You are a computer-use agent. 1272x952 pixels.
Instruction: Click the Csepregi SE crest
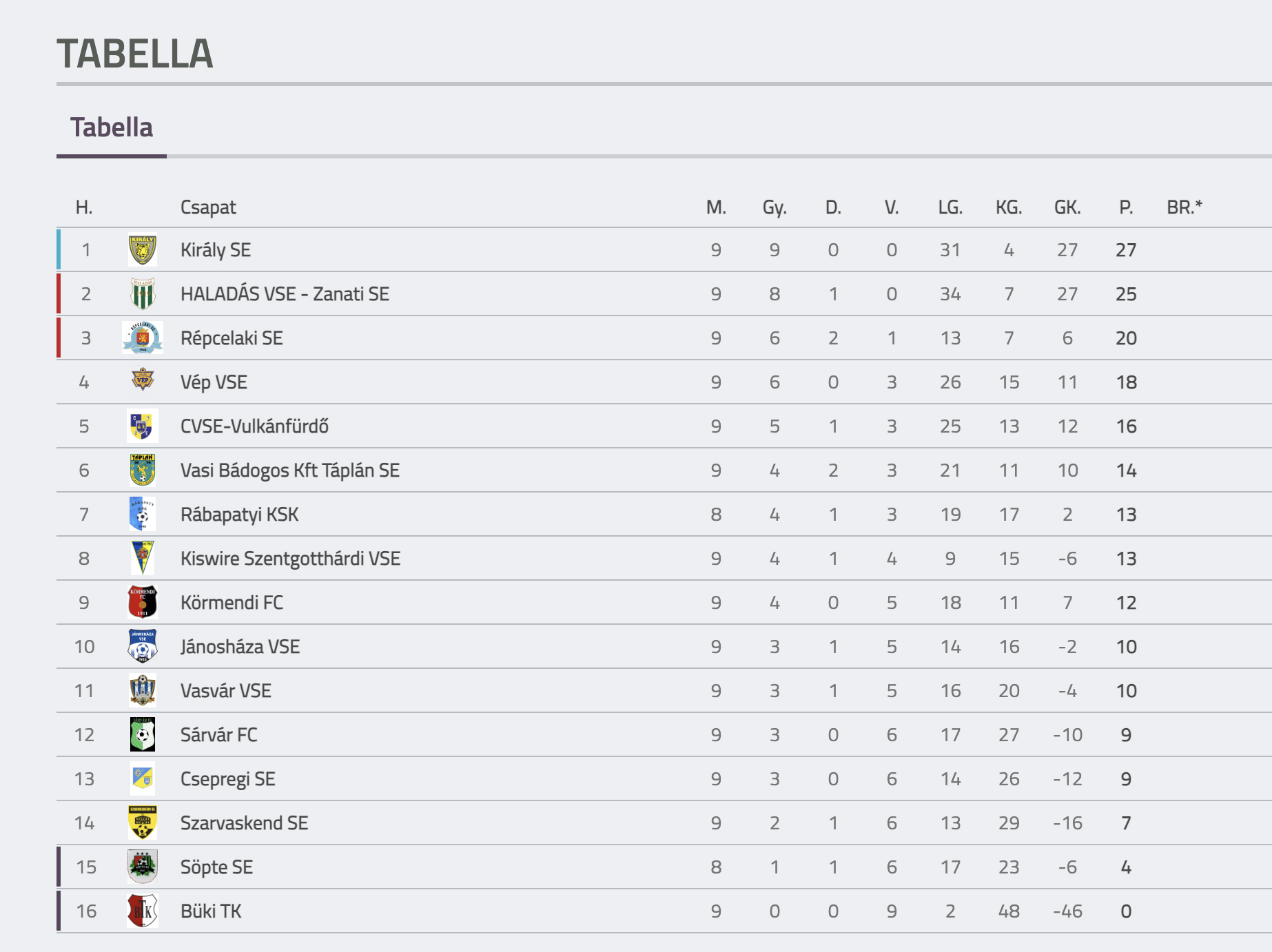pyautogui.click(x=143, y=778)
